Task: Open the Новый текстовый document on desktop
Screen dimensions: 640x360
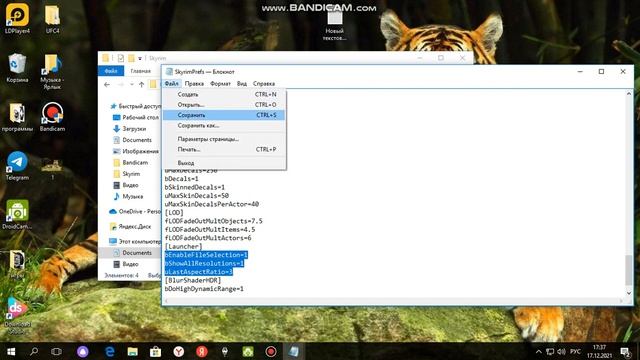Action: [335, 26]
